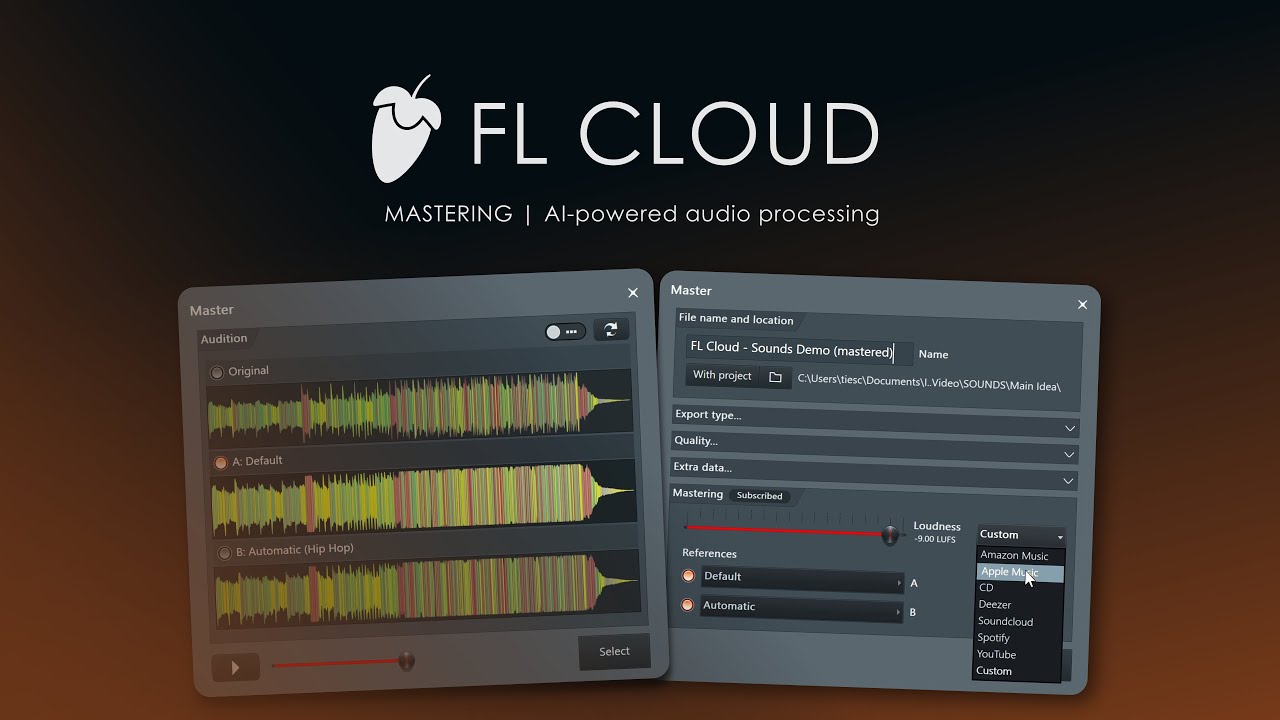Click the FL Studio fruit logo
The image size is (1280, 720).
(405, 128)
